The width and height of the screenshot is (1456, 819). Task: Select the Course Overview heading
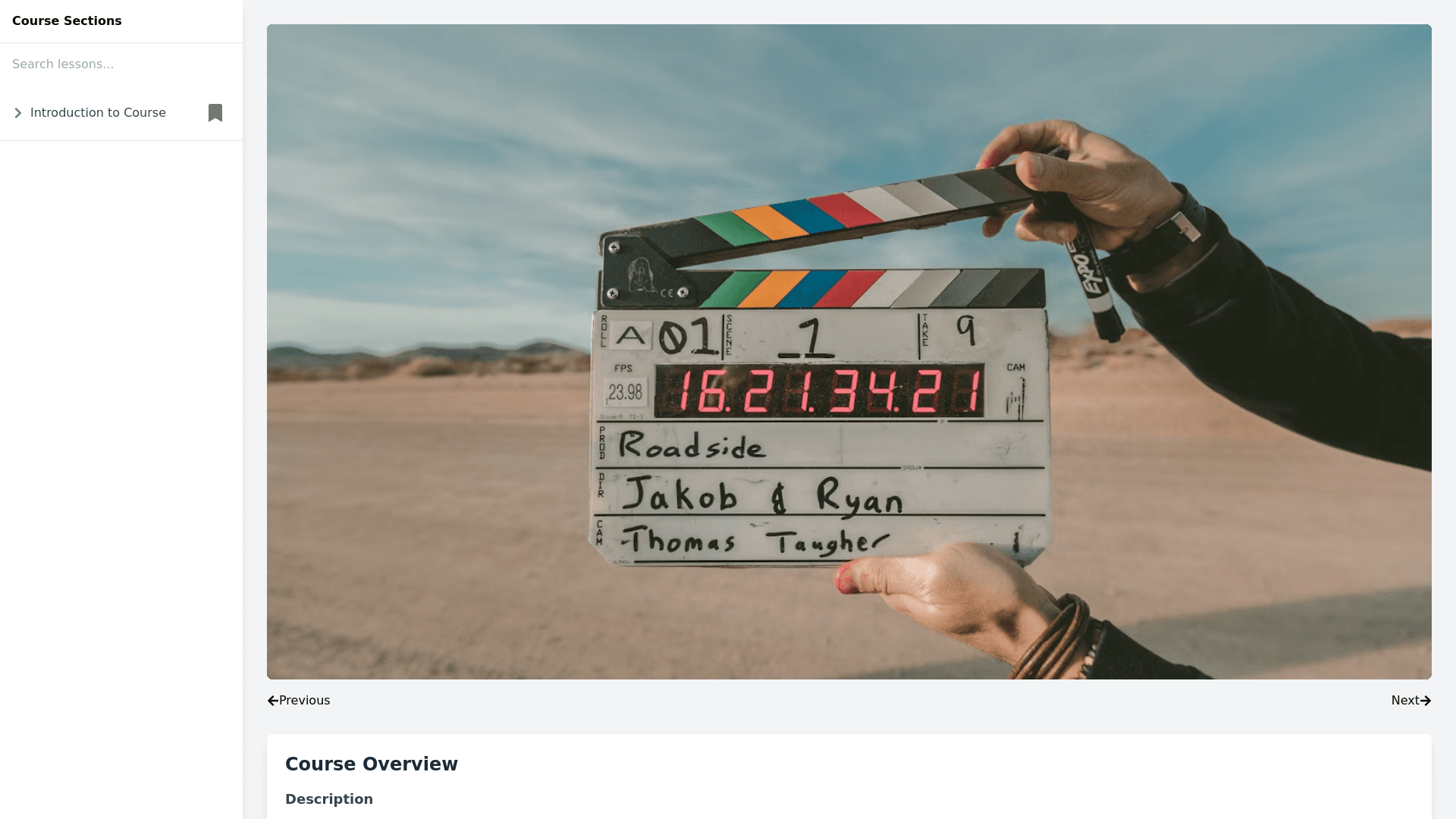pyautogui.click(x=372, y=764)
